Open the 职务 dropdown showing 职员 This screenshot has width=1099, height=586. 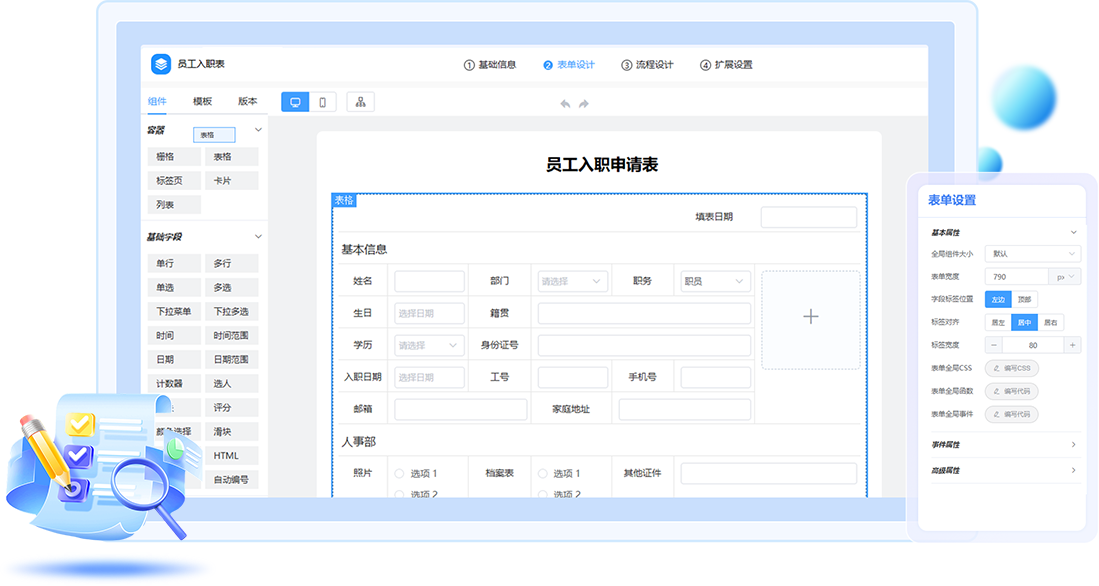tap(715, 282)
